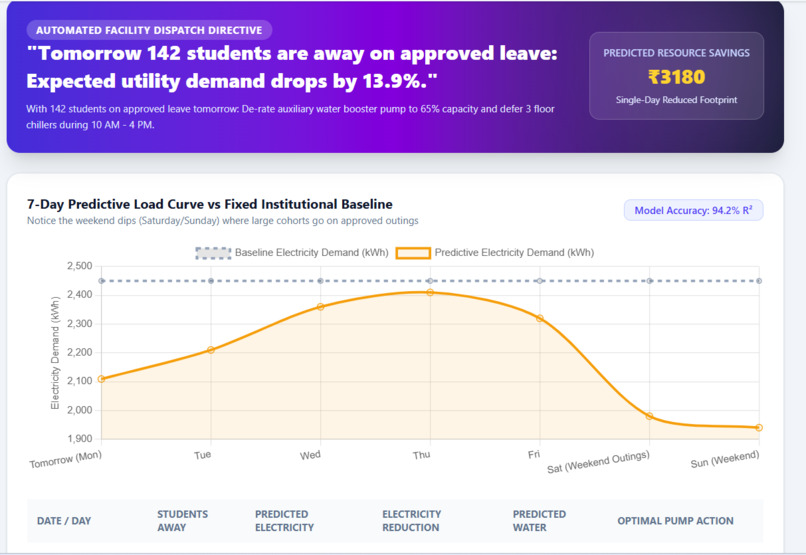Click the weekend dips subtitle text

[223, 220]
